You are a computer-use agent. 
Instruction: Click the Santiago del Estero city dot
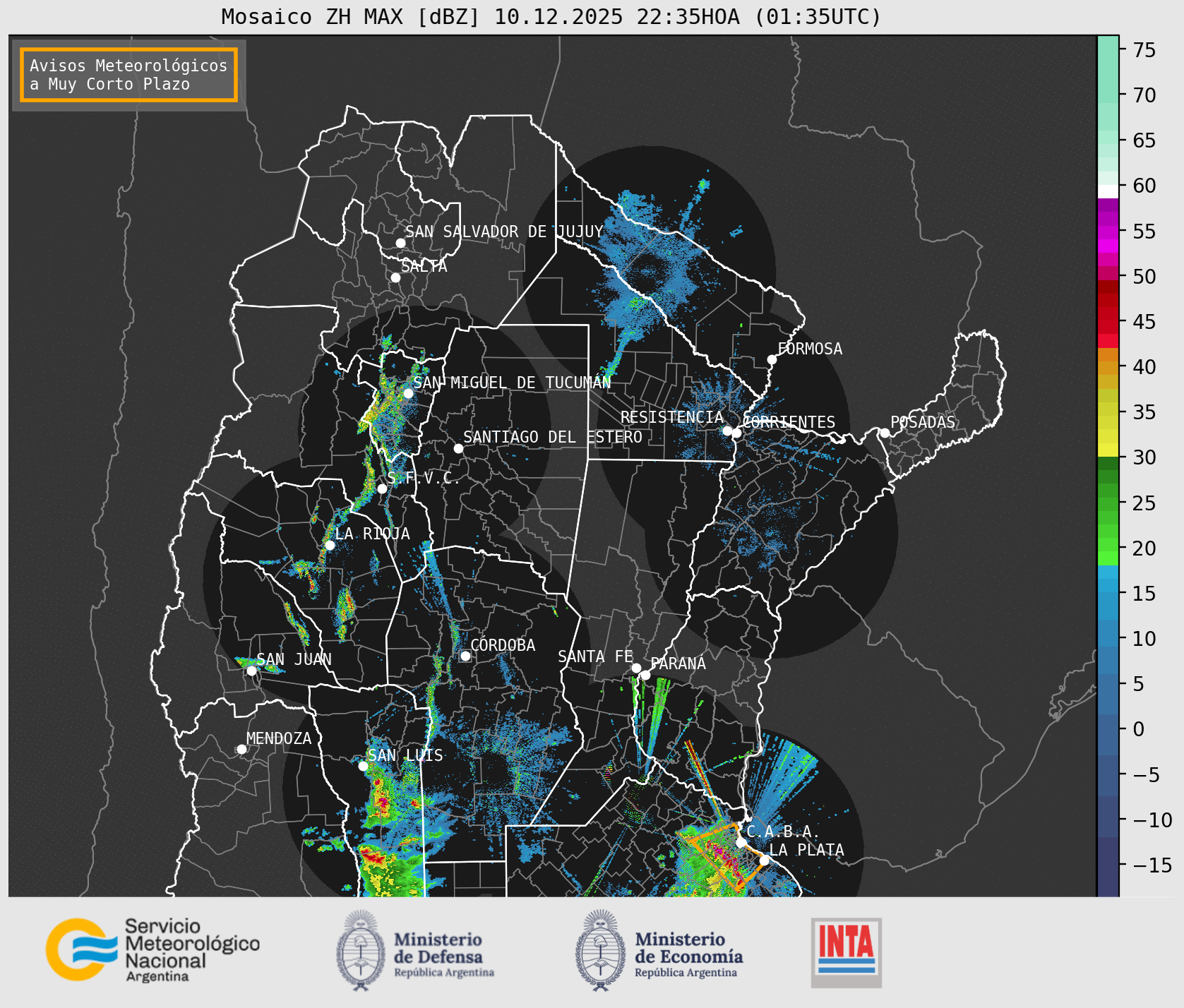pyautogui.click(x=458, y=448)
